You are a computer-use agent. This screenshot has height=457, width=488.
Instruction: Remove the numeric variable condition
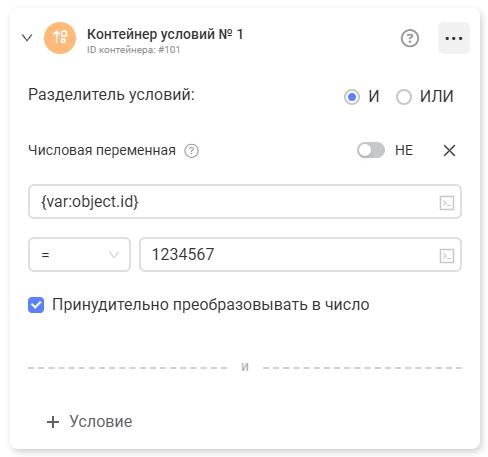click(449, 151)
